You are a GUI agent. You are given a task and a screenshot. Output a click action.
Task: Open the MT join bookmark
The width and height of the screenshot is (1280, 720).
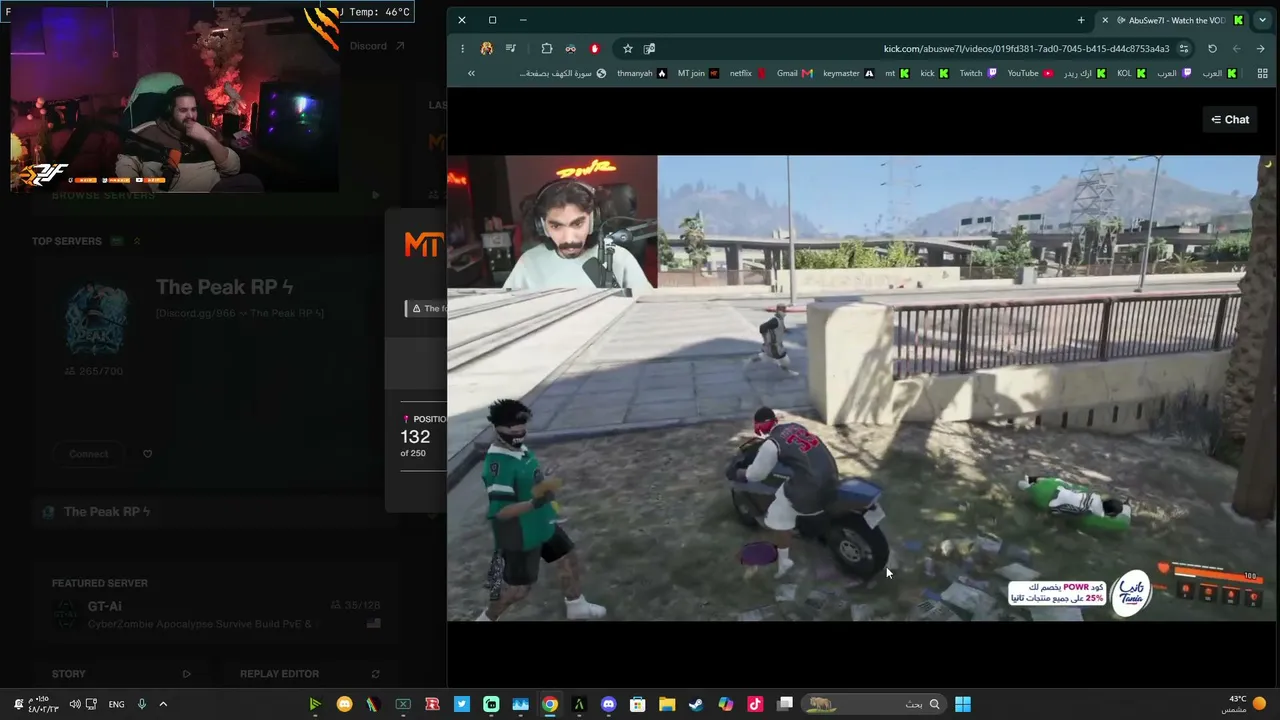click(698, 73)
